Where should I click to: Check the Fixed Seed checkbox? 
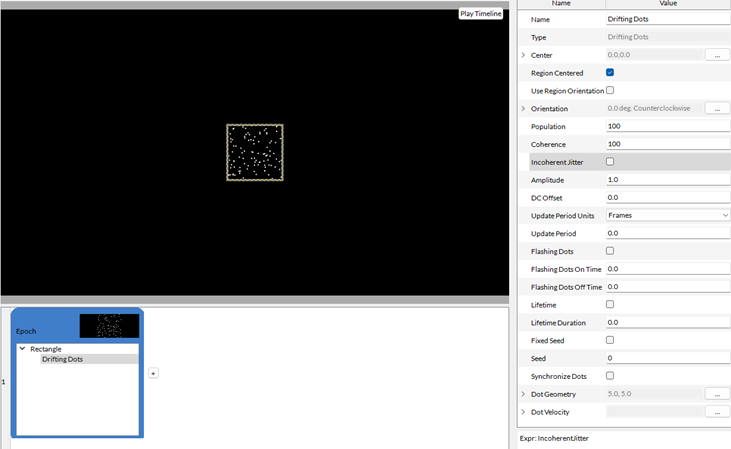610,340
